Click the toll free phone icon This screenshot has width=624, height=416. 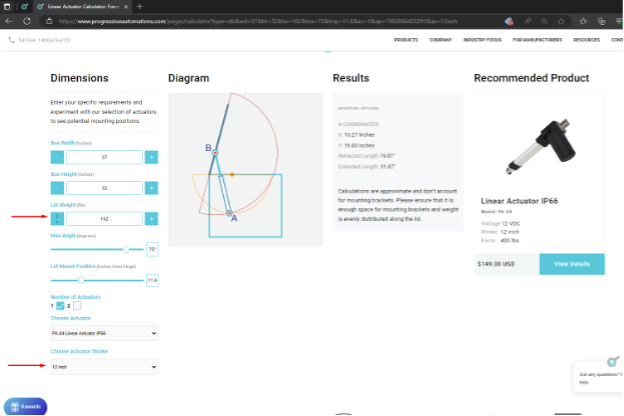click(x=11, y=40)
